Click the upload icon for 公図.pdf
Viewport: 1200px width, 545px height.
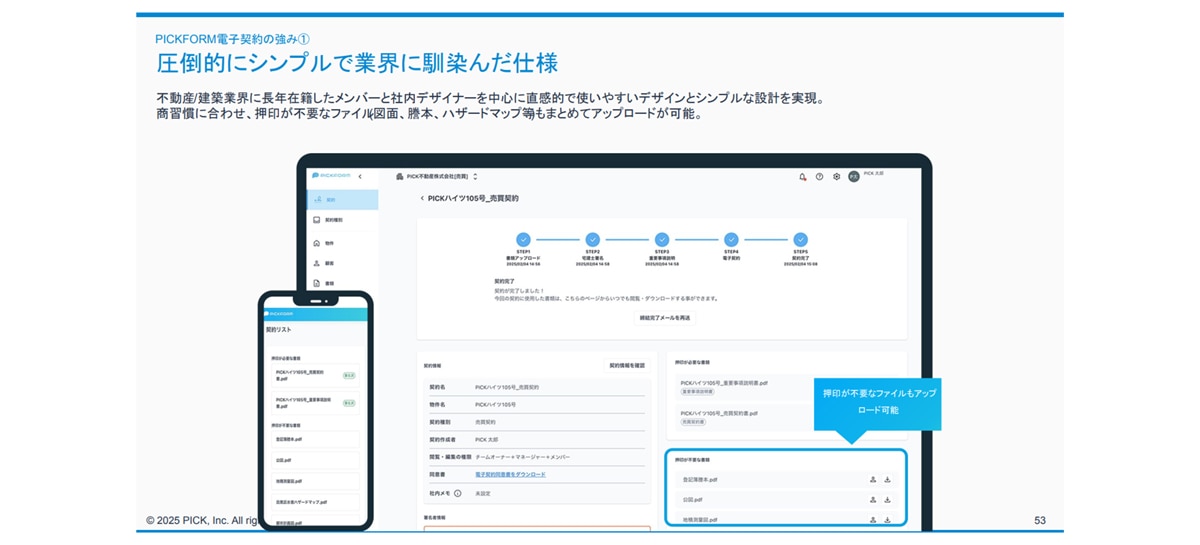pyautogui.click(x=873, y=499)
